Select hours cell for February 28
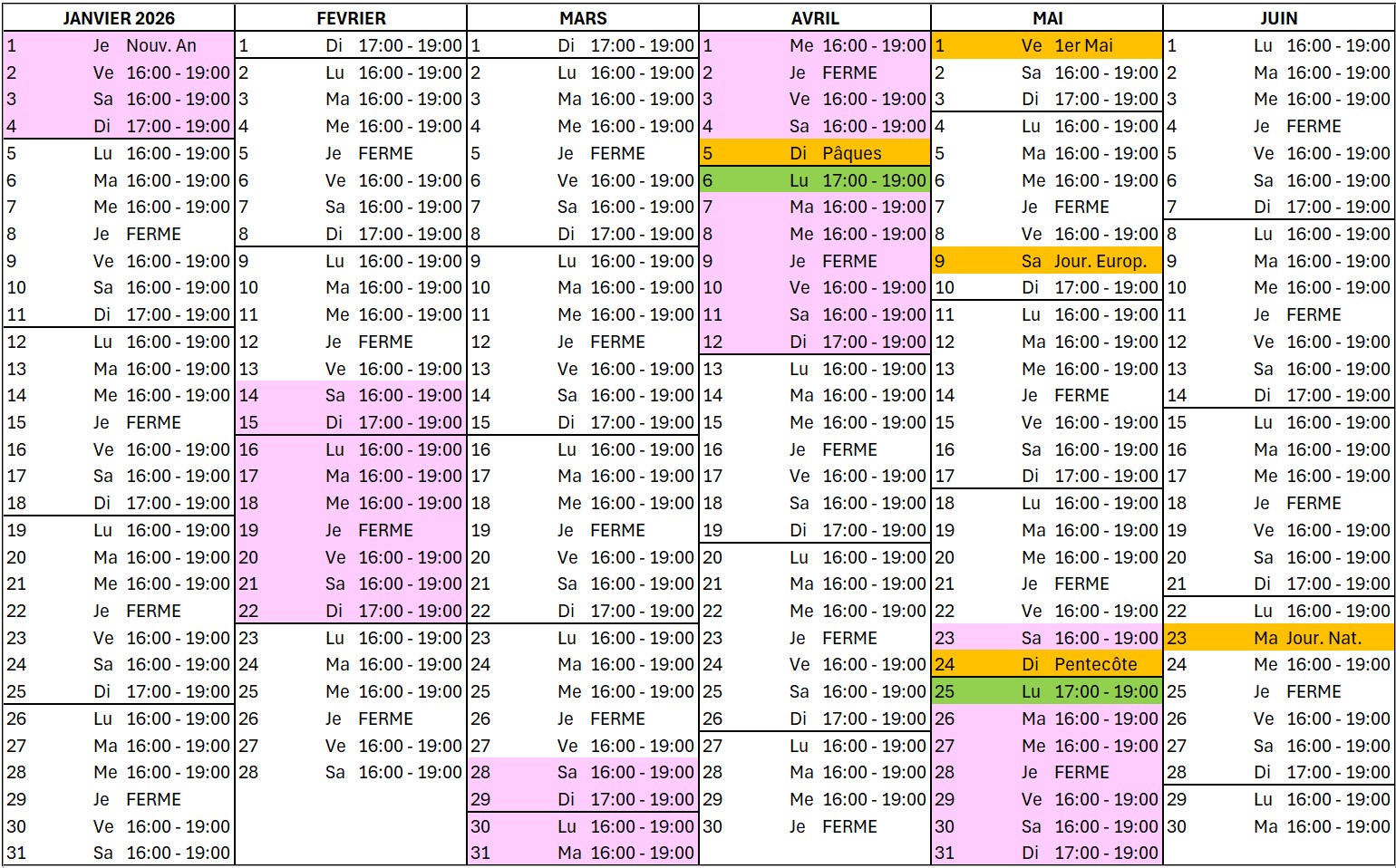 click(410, 772)
